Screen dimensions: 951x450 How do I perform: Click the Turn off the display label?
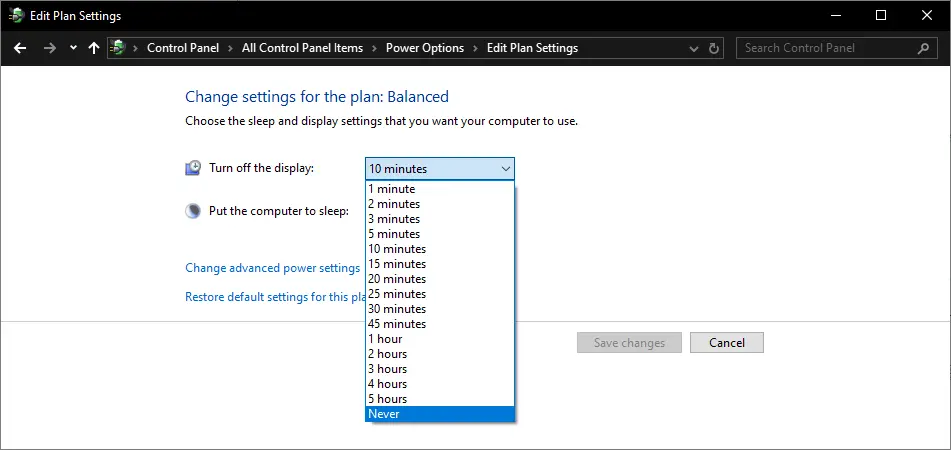coord(261,168)
